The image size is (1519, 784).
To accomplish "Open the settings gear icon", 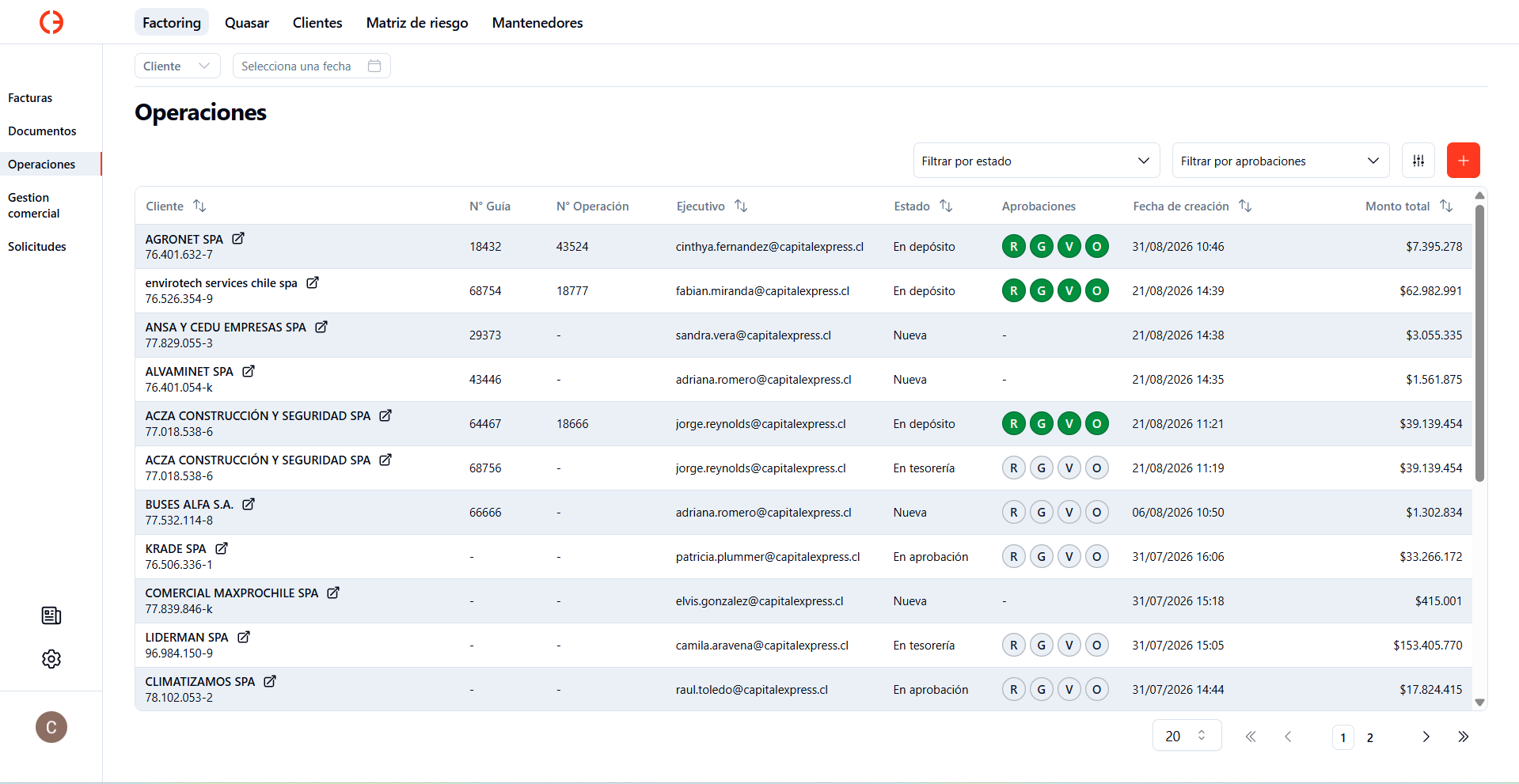I will point(51,659).
